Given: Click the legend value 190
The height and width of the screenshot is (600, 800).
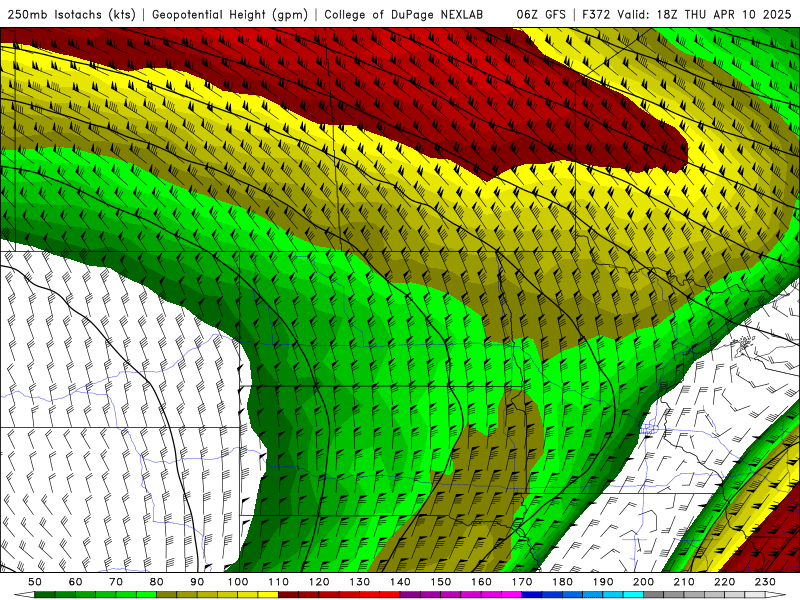Looking at the screenshot, I should pyautogui.click(x=603, y=582).
